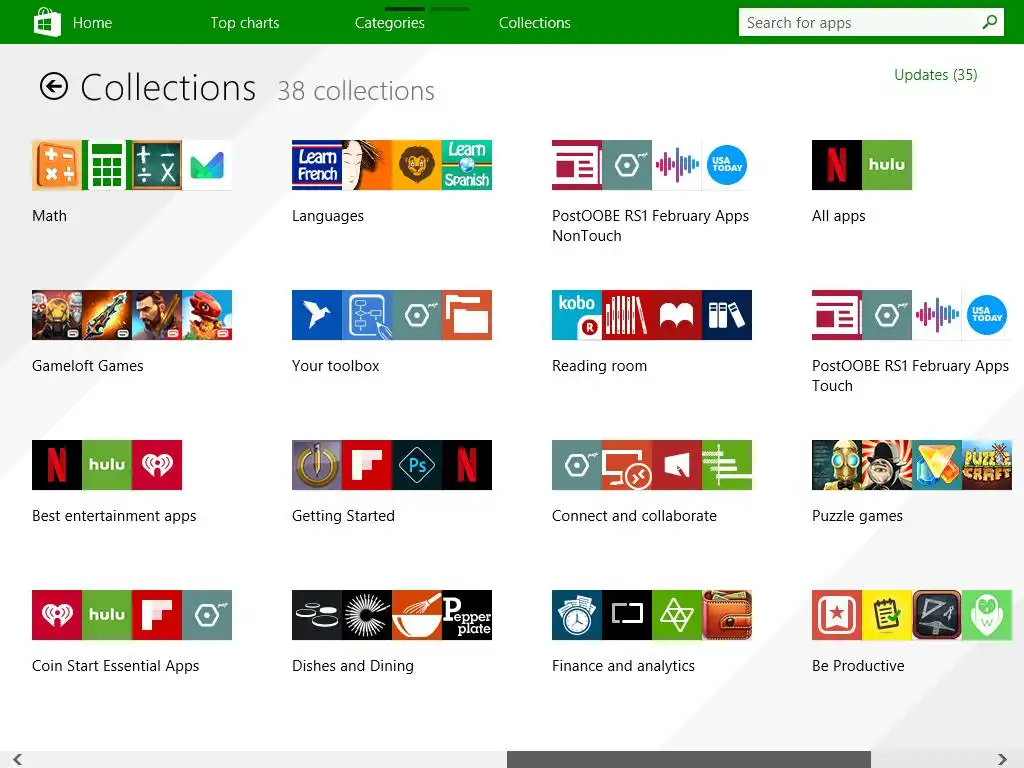Viewport: 1024px width, 768px height.
Task: Click the horizontal scrollbar thumb
Action: point(688,760)
